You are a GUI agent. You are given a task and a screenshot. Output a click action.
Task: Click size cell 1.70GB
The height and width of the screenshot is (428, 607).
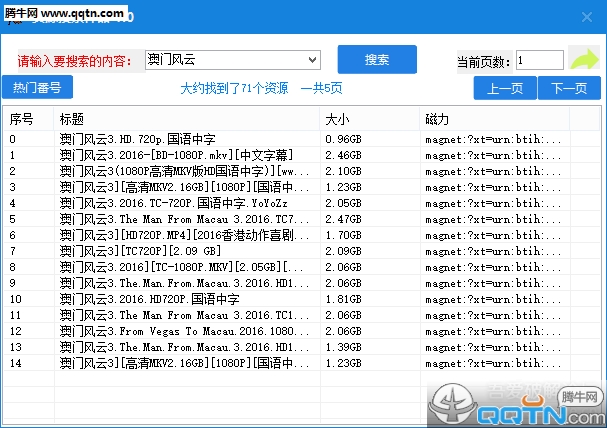pos(343,235)
